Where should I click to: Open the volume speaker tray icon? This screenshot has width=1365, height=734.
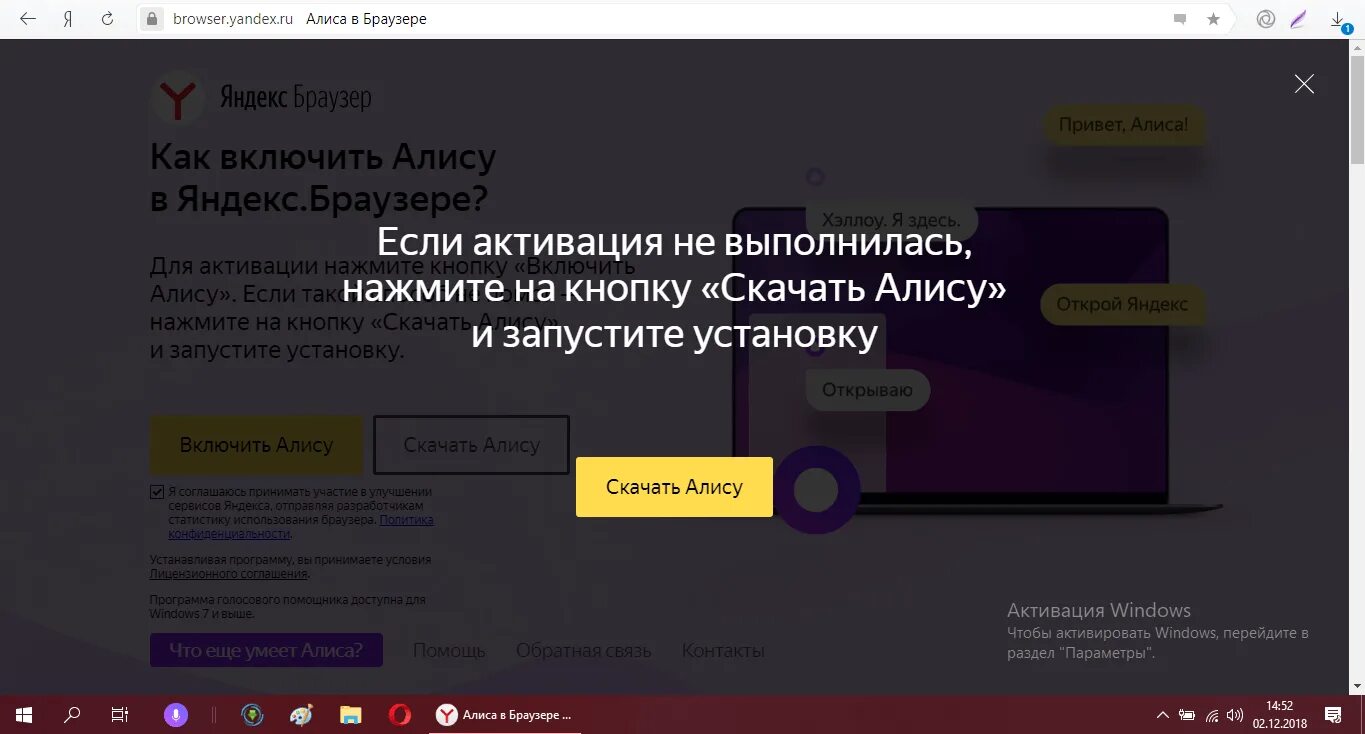(x=1236, y=715)
